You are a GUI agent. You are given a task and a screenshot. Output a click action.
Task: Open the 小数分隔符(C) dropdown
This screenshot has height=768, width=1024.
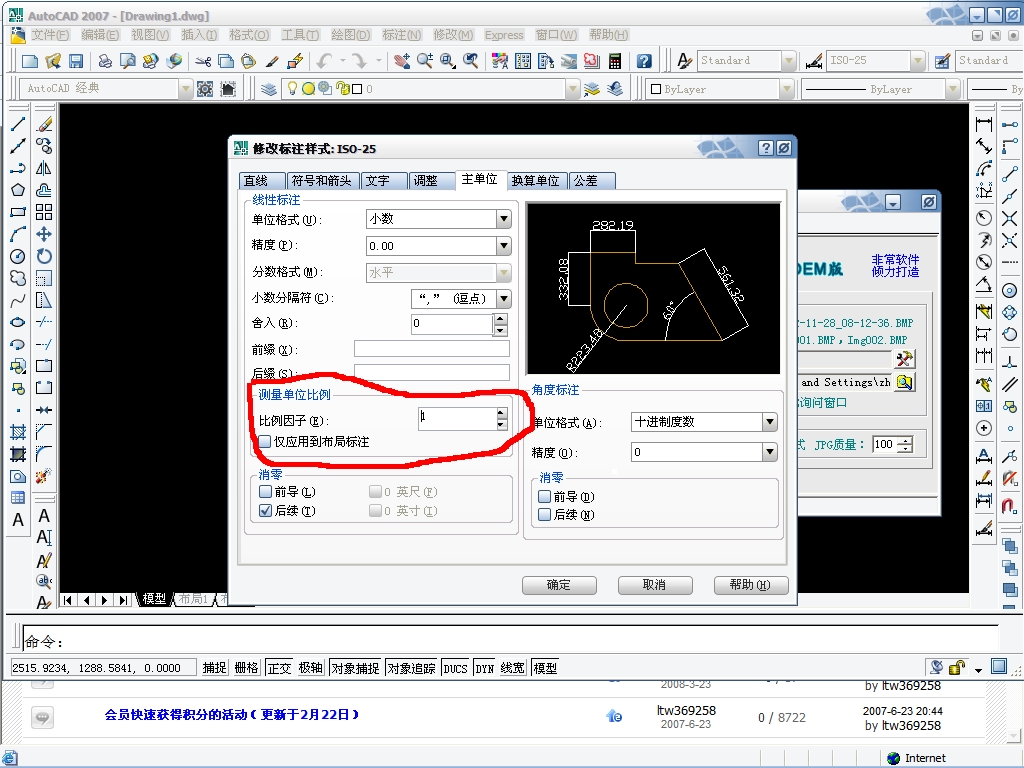click(x=504, y=299)
